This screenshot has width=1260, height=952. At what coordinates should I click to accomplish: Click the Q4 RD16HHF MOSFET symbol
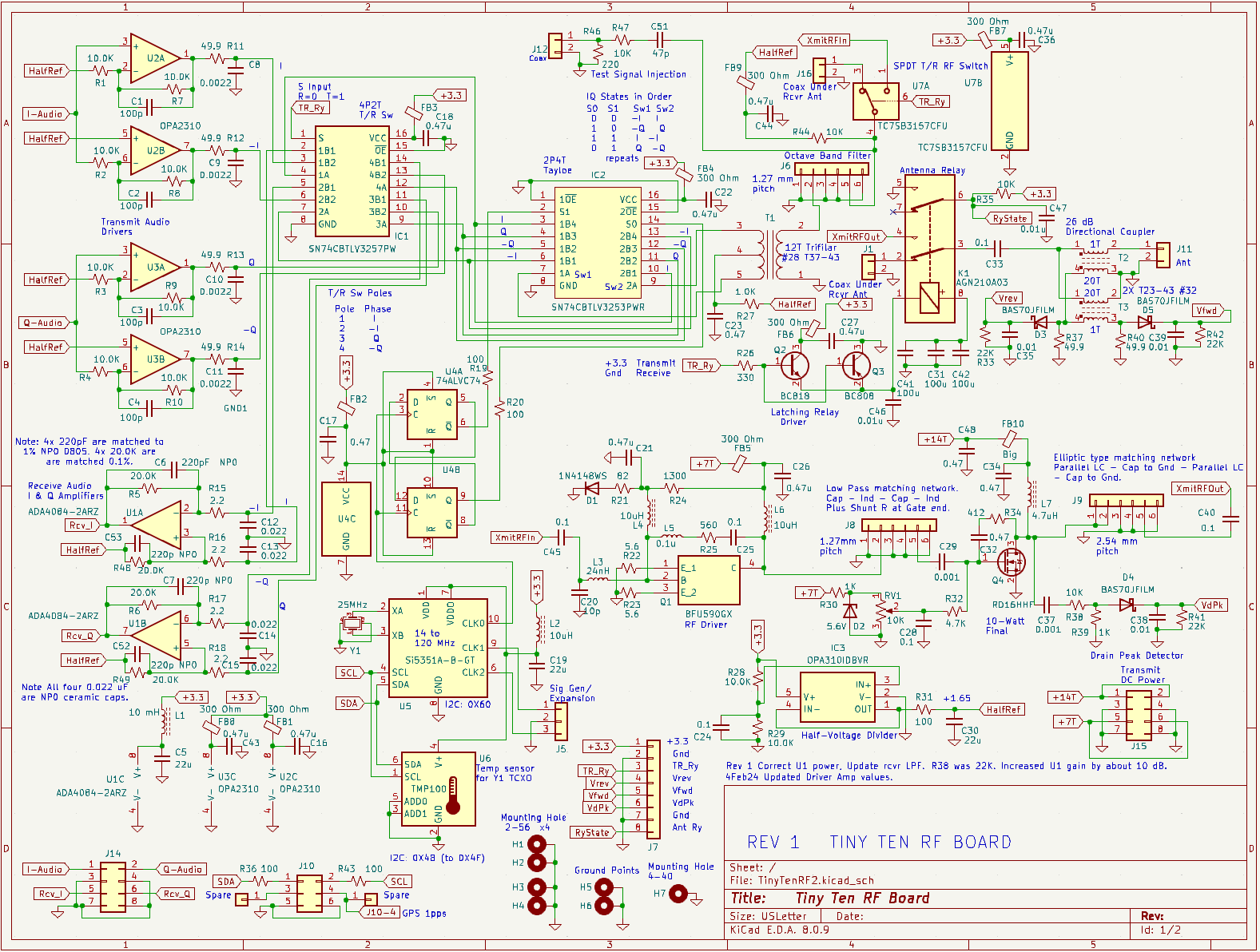pos(1013,561)
